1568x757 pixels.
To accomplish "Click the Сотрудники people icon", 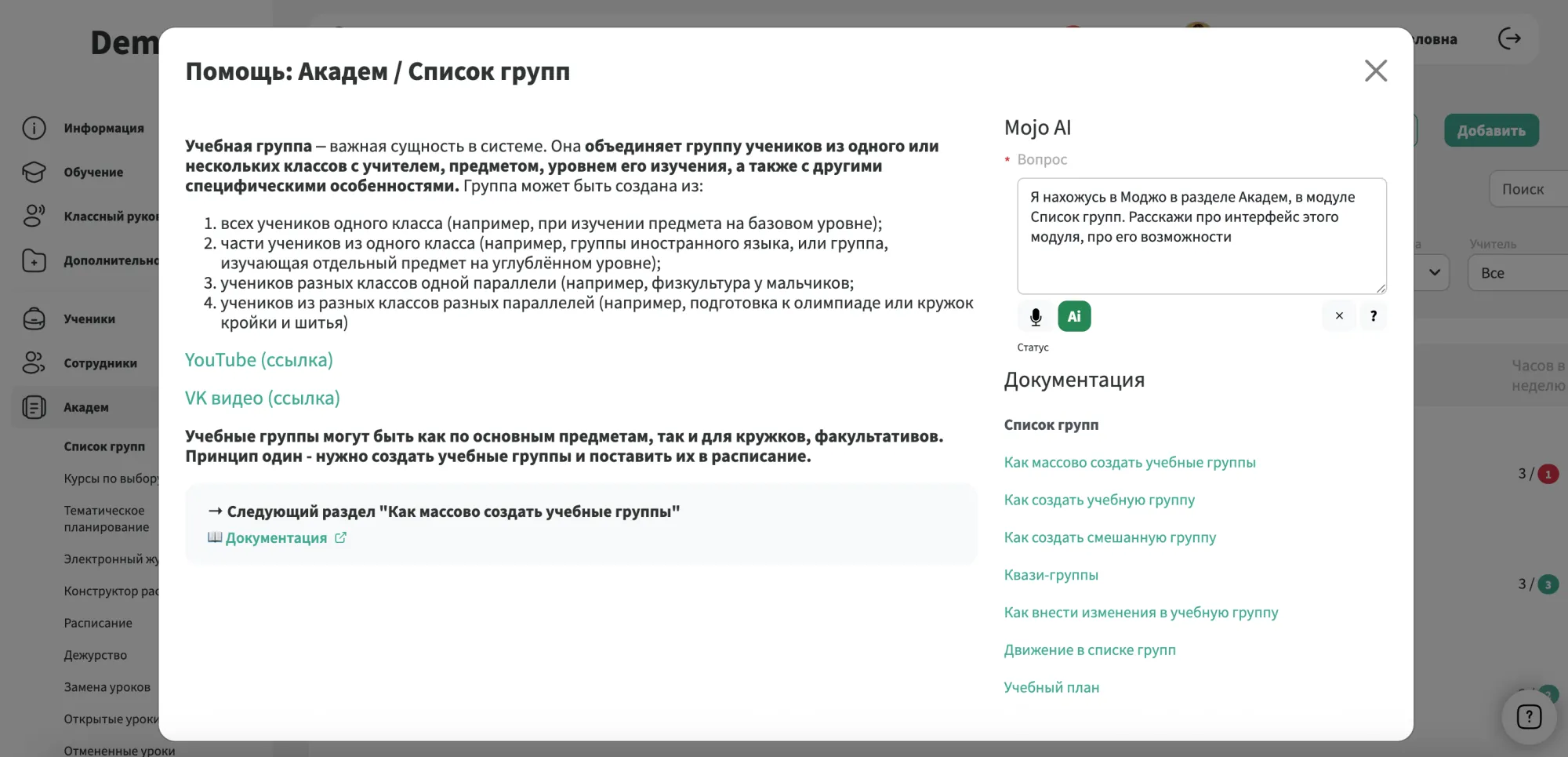I will coord(34,363).
